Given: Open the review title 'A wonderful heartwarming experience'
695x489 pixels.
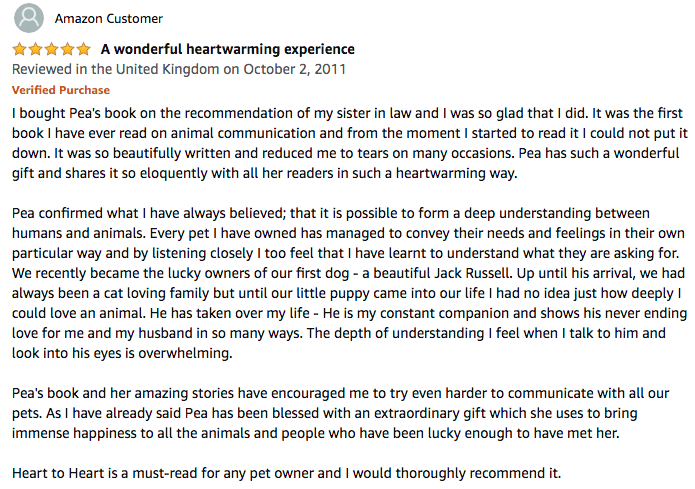Looking at the screenshot, I should pos(228,49).
